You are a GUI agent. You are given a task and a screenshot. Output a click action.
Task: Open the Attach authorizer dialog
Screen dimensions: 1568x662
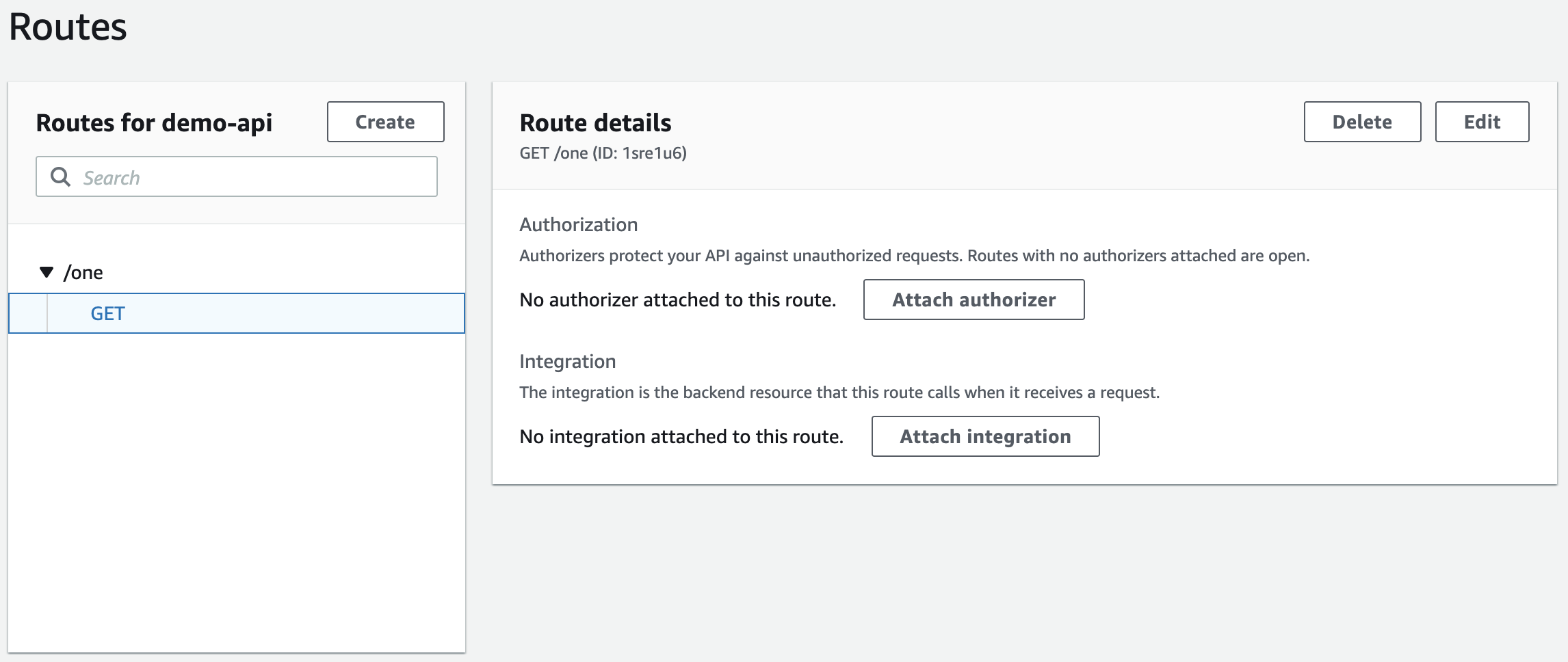pyautogui.click(x=973, y=299)
